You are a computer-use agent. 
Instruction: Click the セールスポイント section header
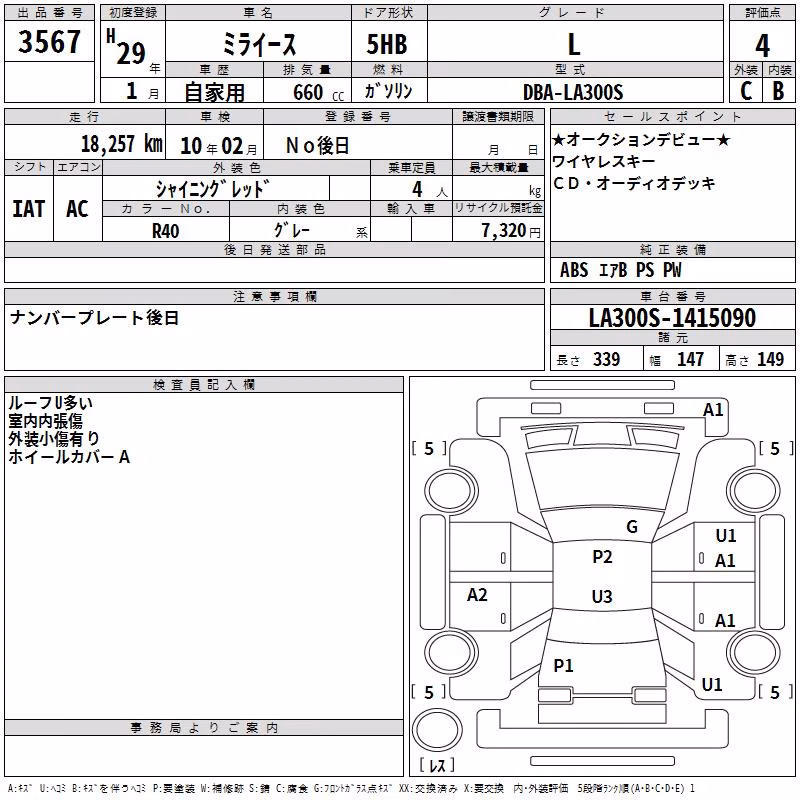672,116
